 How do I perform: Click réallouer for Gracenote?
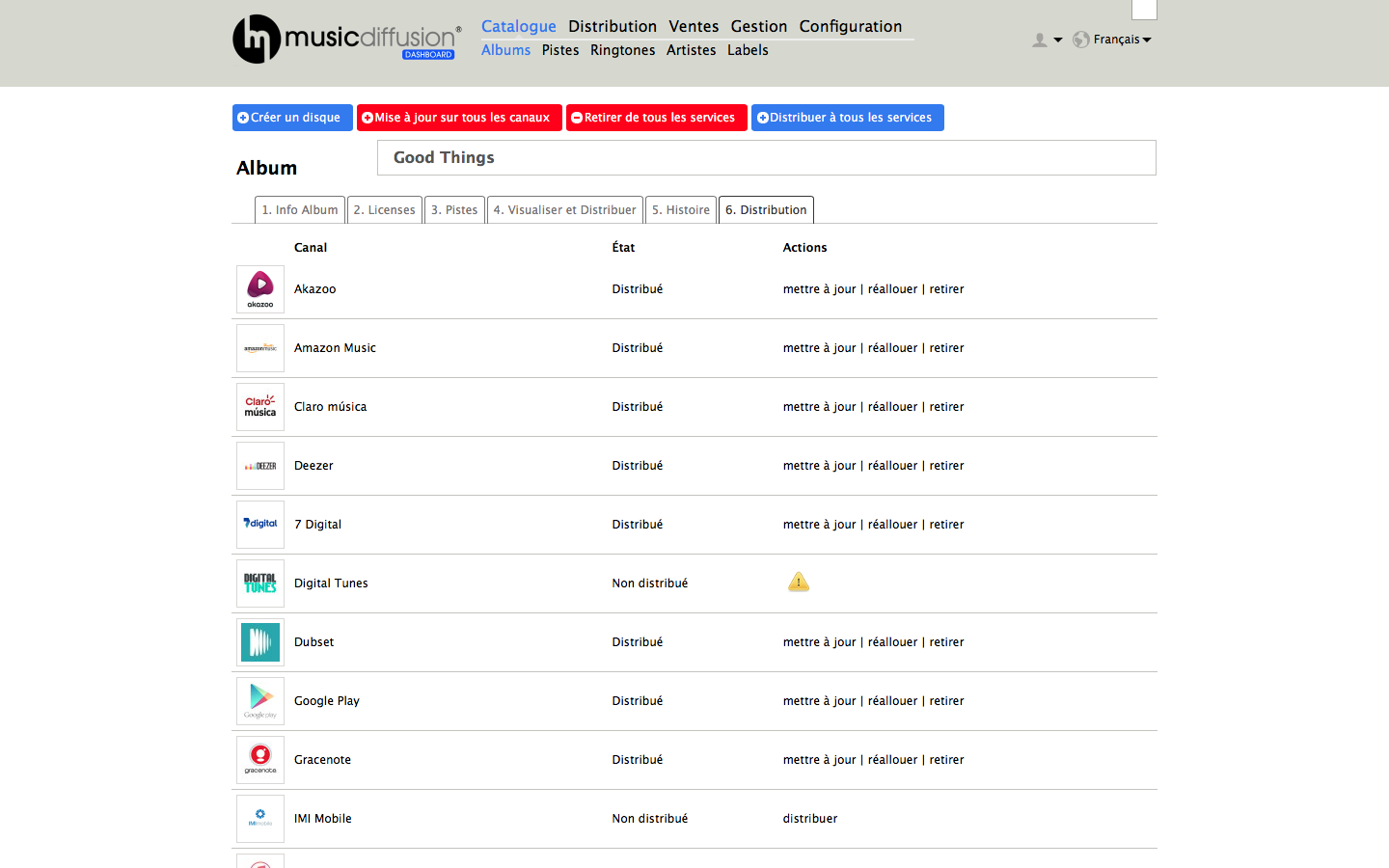(892, 760)
